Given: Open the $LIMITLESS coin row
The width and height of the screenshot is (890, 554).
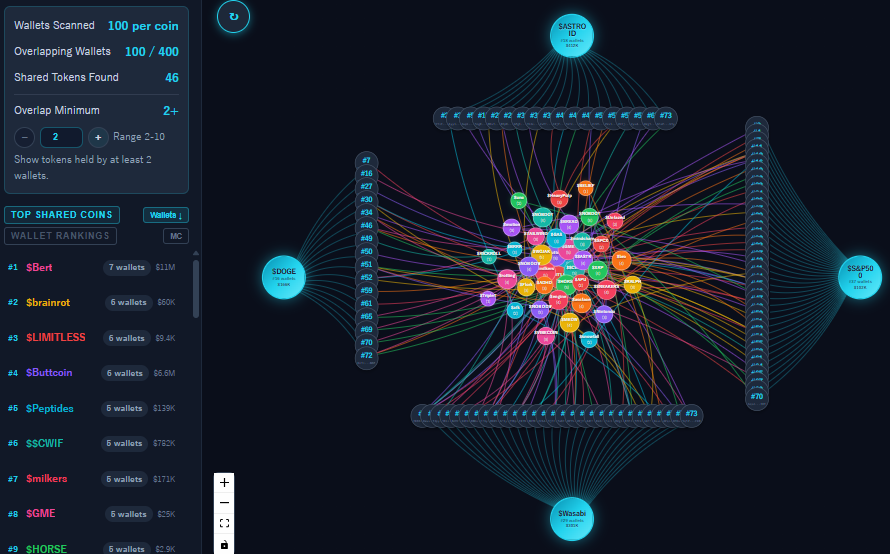Looking at the screenshot, I should pyautogui.click(x=96, y=338).
